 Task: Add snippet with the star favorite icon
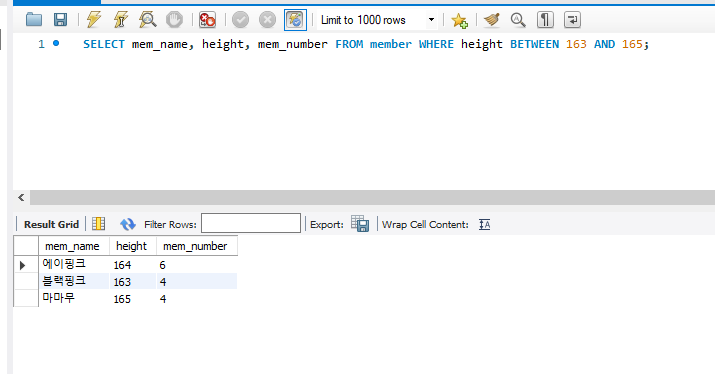(x=459, y=20)
